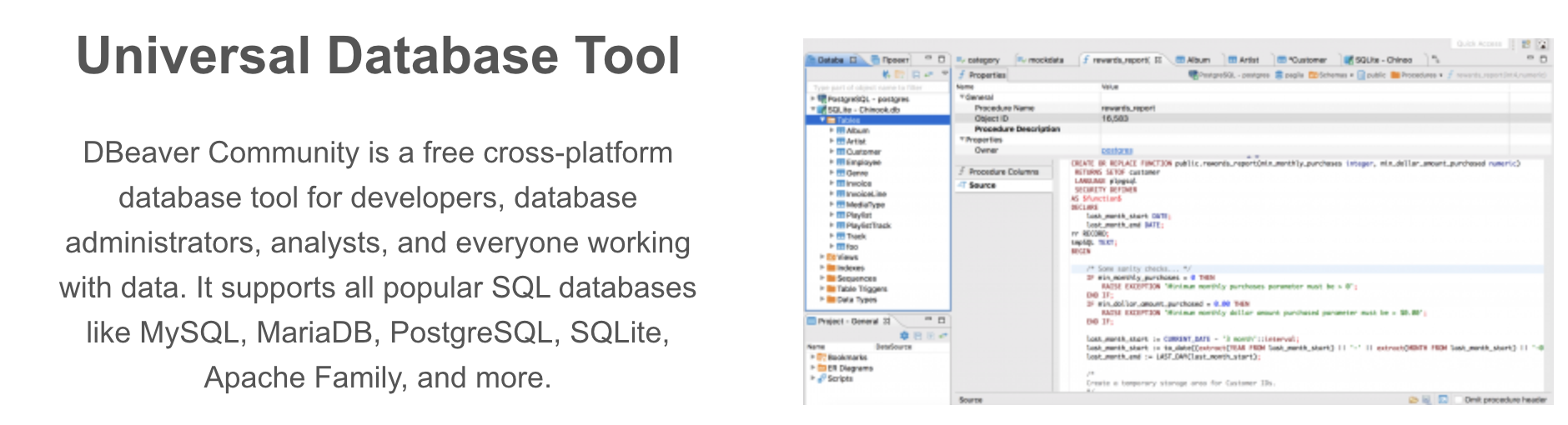Image resolution: width=1568 pixels, height=425 pixels.
Task: Click the PostgreSQL - postgres connection icon
Action: coord(822,99)
